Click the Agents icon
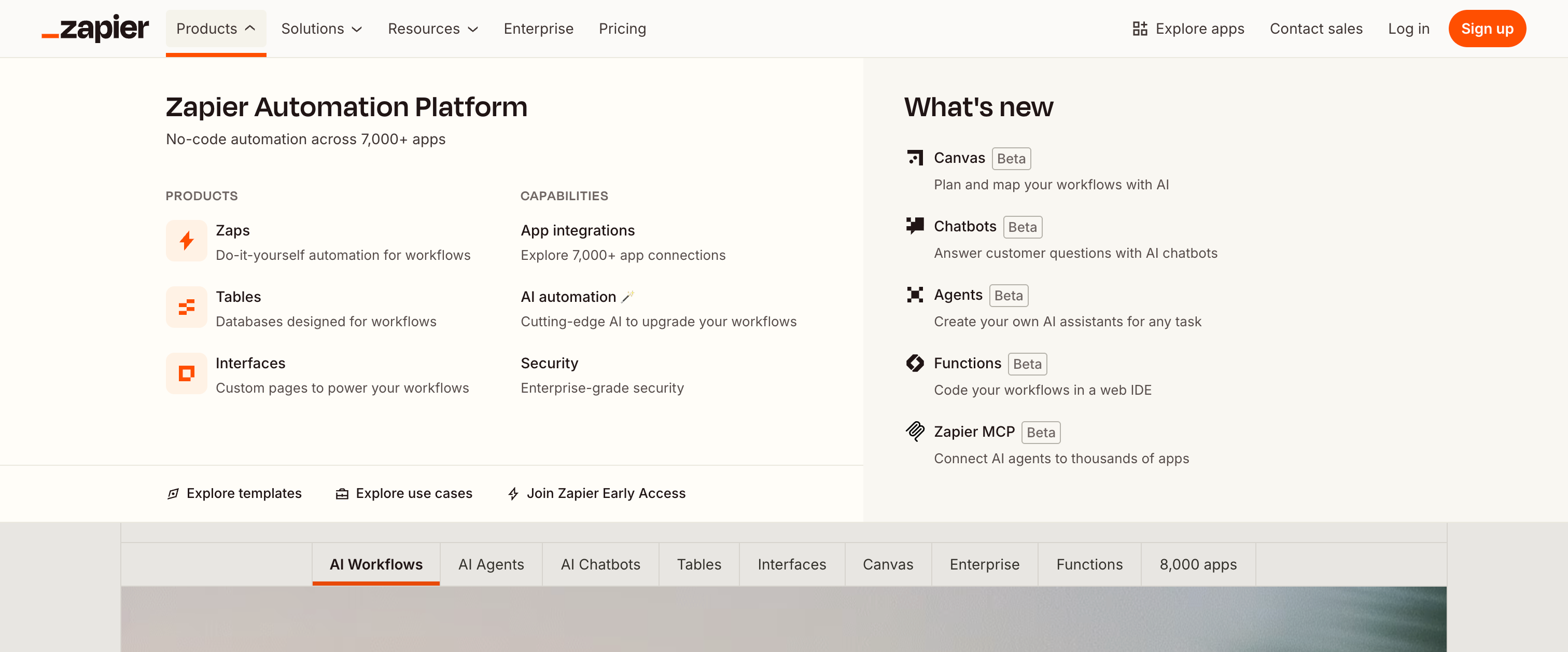Screen dimensions: 1568x652 click(914, 295)
